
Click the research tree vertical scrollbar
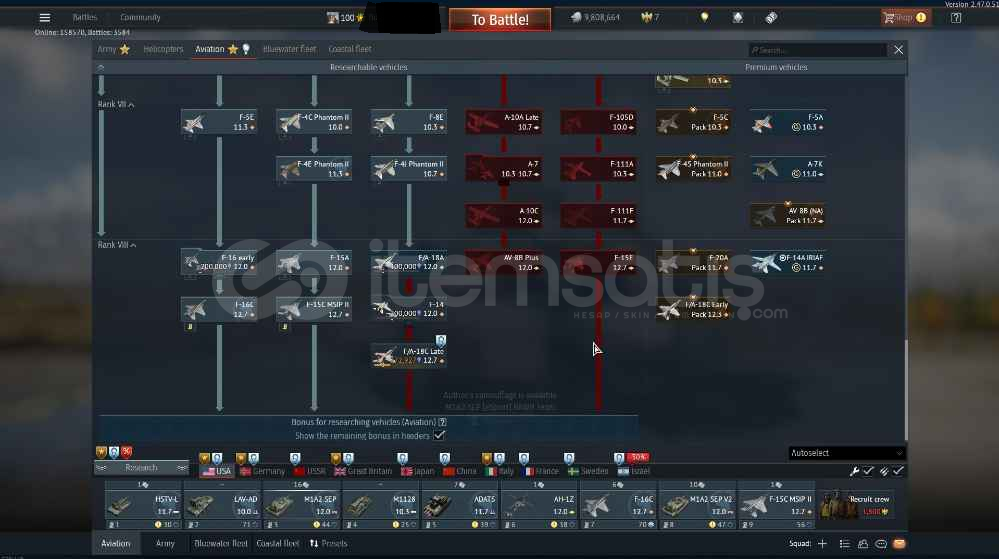click(905, 390)
